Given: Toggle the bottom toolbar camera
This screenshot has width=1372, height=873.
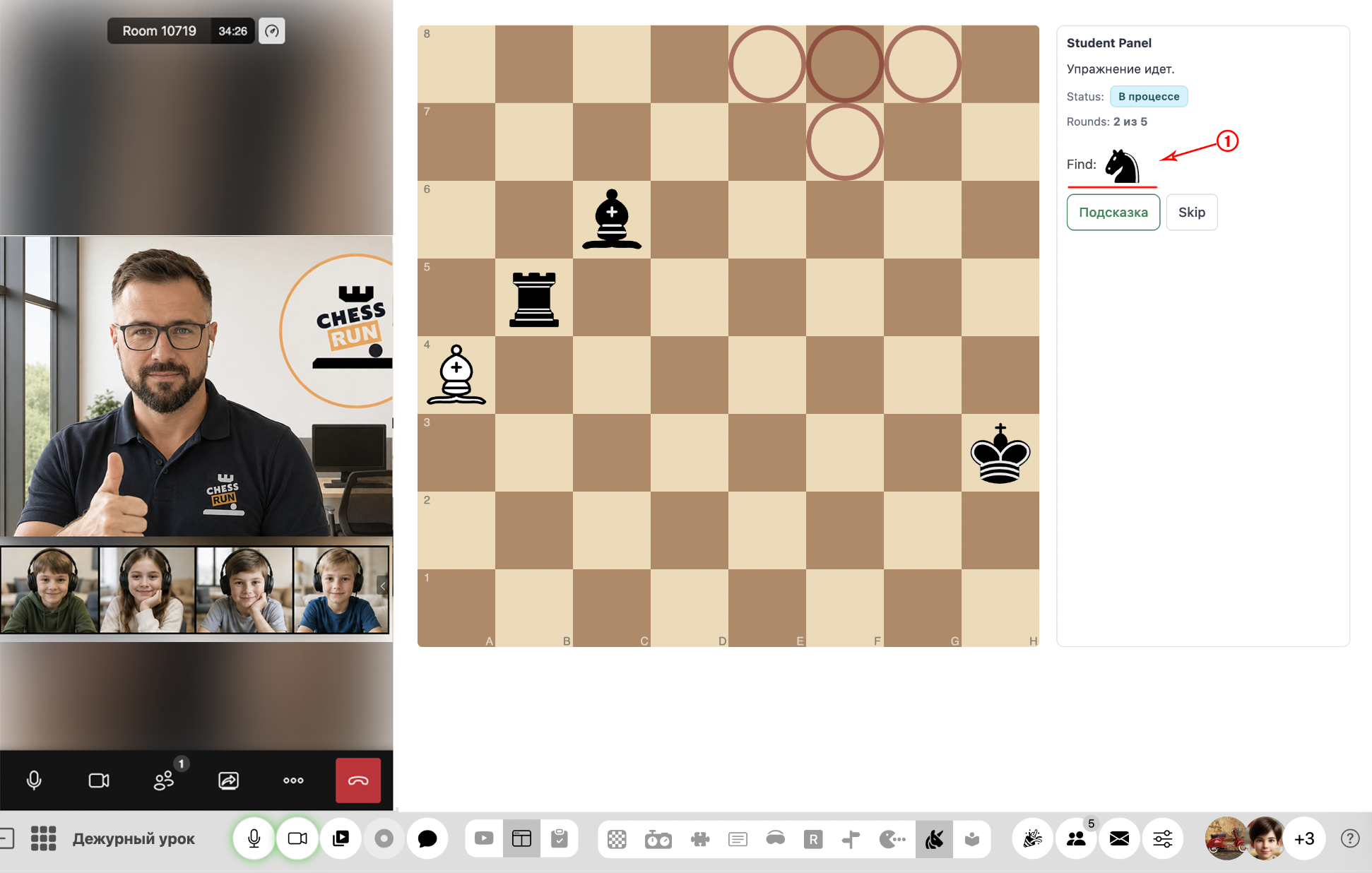Looking at the screenshot, I should (x=297, y=838).
